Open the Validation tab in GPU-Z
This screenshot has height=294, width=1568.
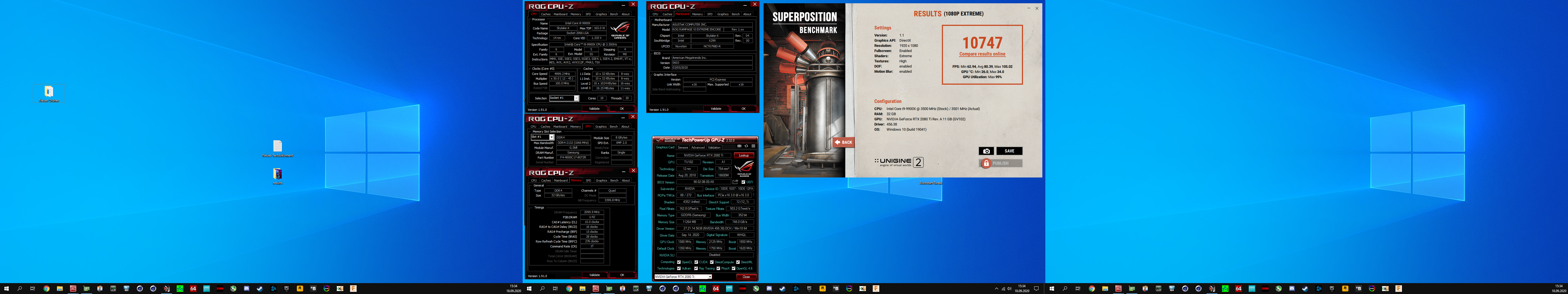pyautogui.click(x=714, y=147)
